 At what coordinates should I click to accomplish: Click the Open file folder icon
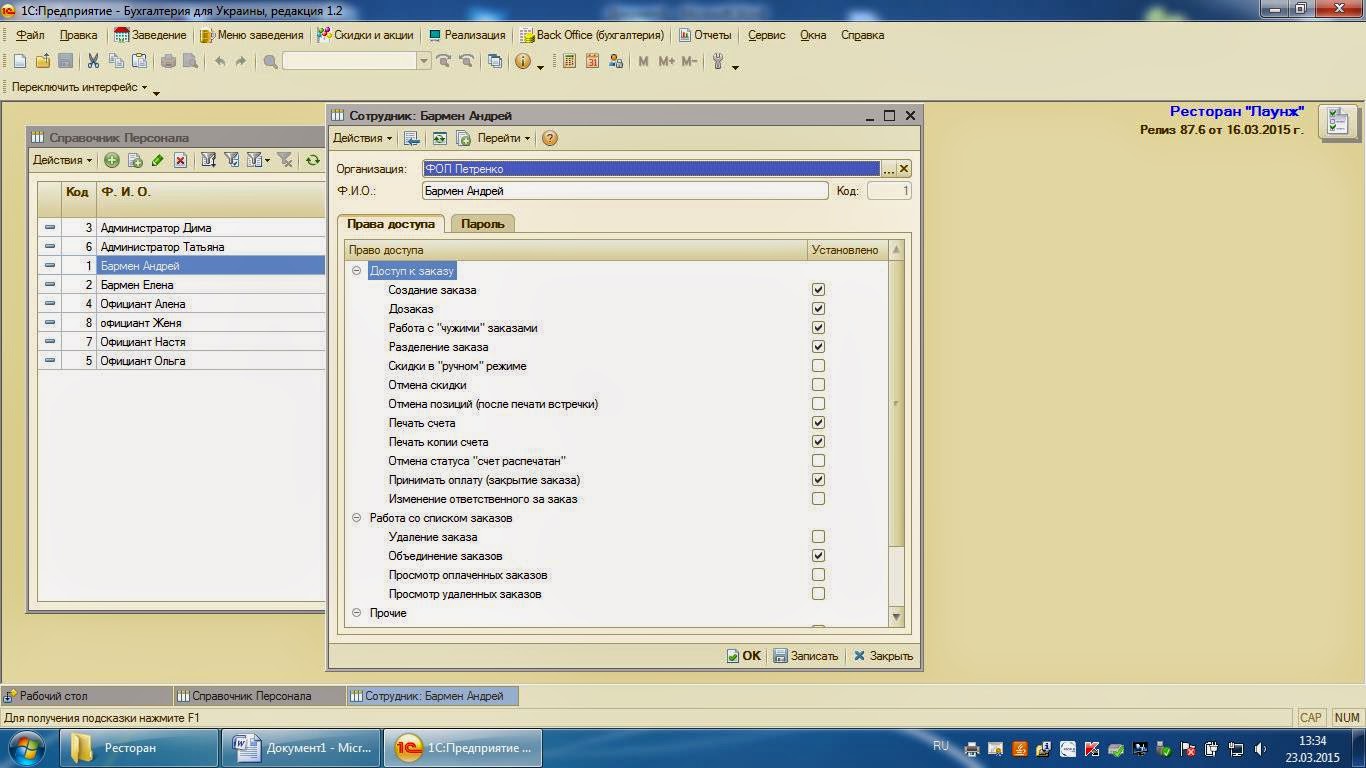pyautogui.click(x=43, y=61)
